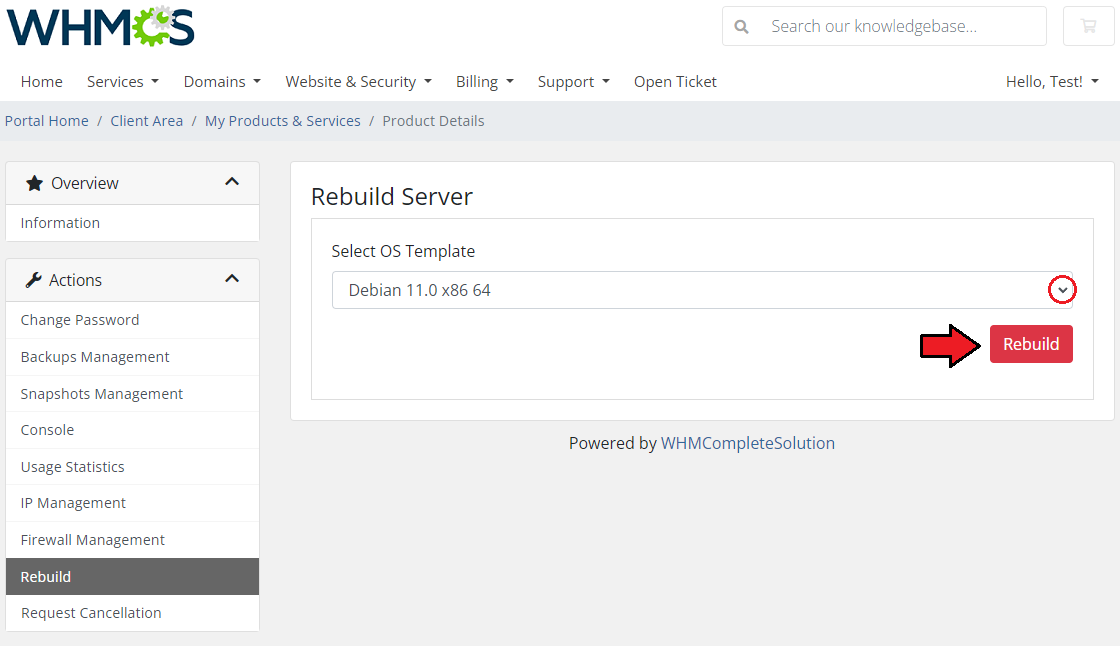Open Backups Management
1120x646 pixels.
[x=132, y=357]
